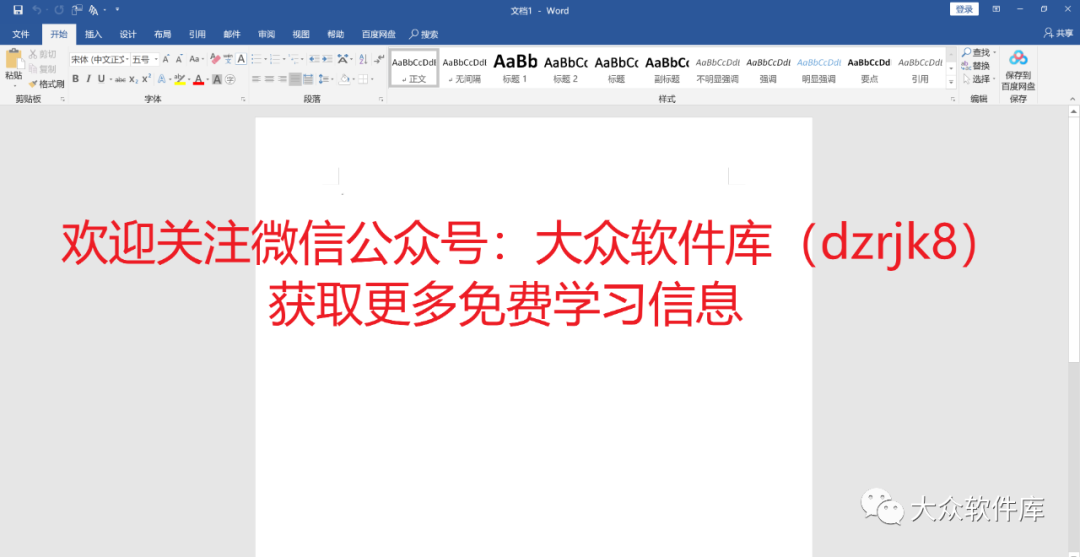Click 保存到百度网盘 button
The height and width of the screenshot is (557, 1080).
[x=1018, y=70]
